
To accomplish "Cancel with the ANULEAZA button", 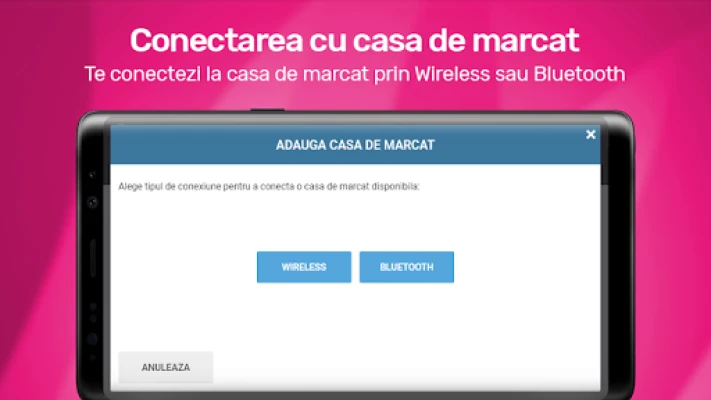I will pos(166,367).
